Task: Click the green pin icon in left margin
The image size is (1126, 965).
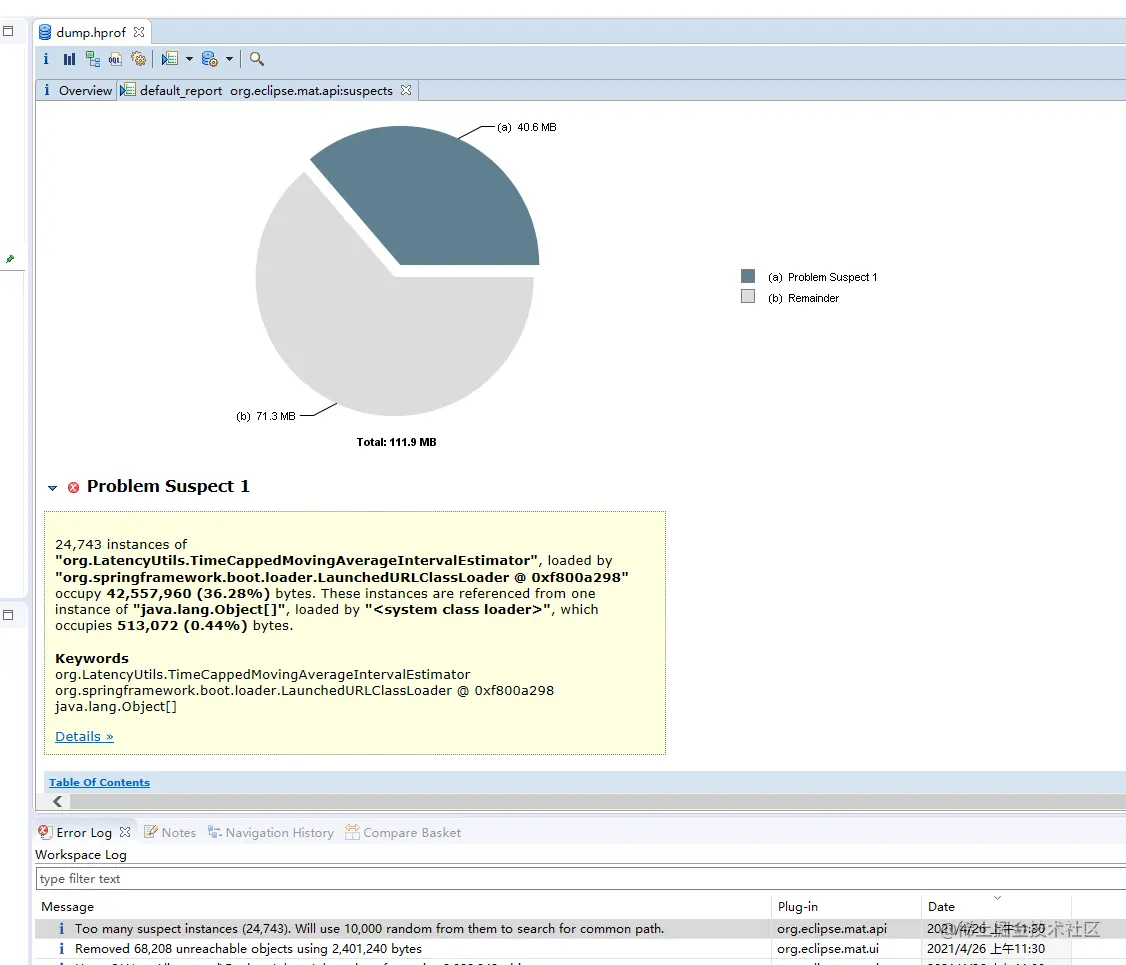Action: 10,259
